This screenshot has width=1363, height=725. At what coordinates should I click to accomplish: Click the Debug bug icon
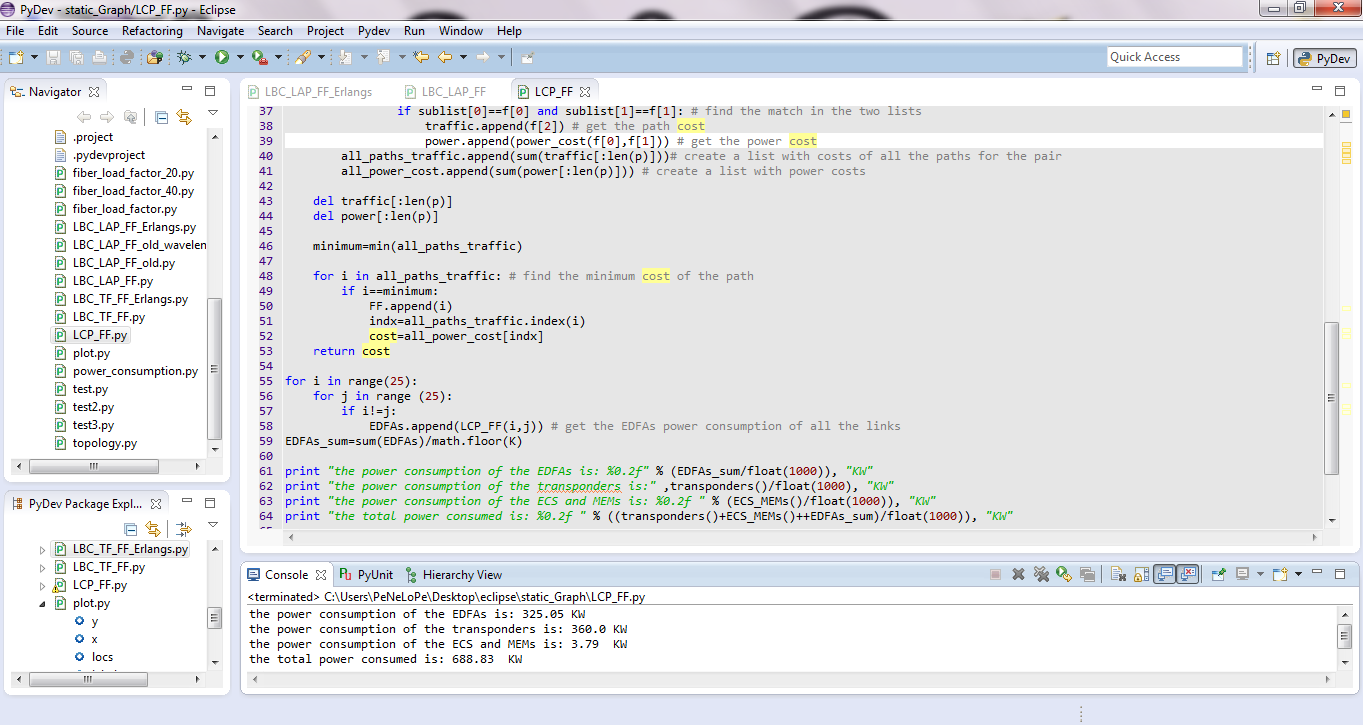tap(184, 57)
